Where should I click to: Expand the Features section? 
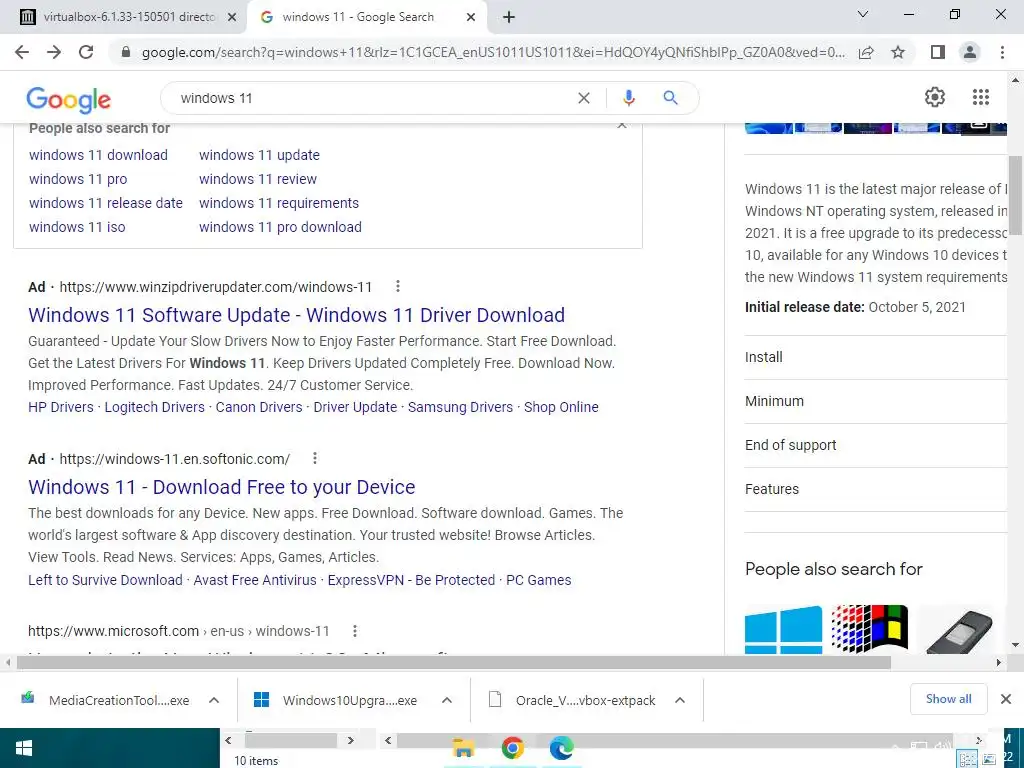tap(876, 488)
